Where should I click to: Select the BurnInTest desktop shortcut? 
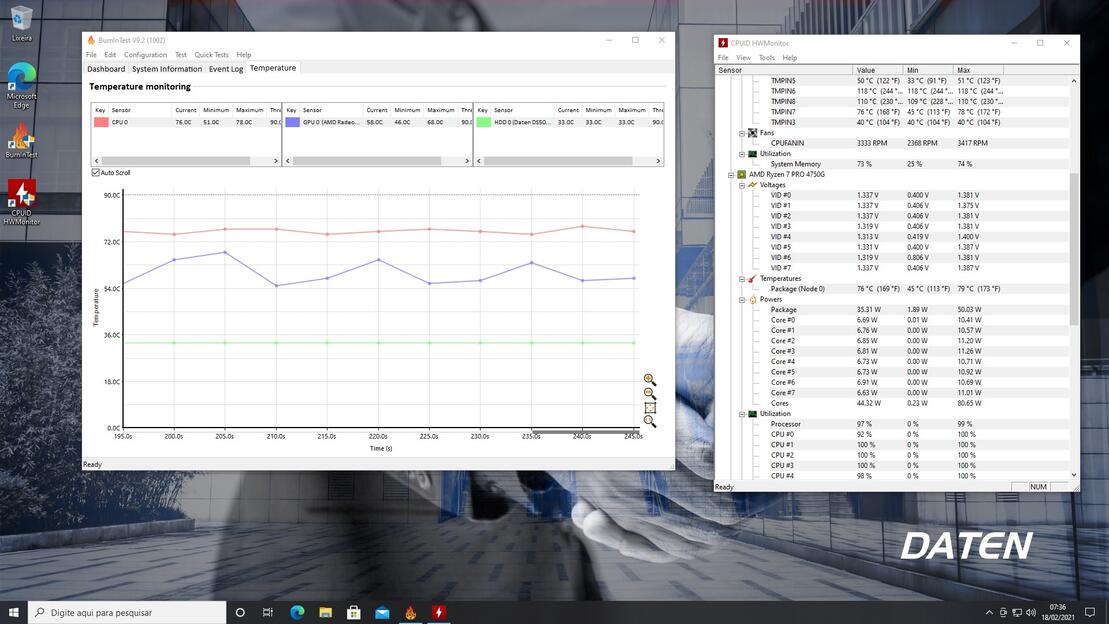21,140
